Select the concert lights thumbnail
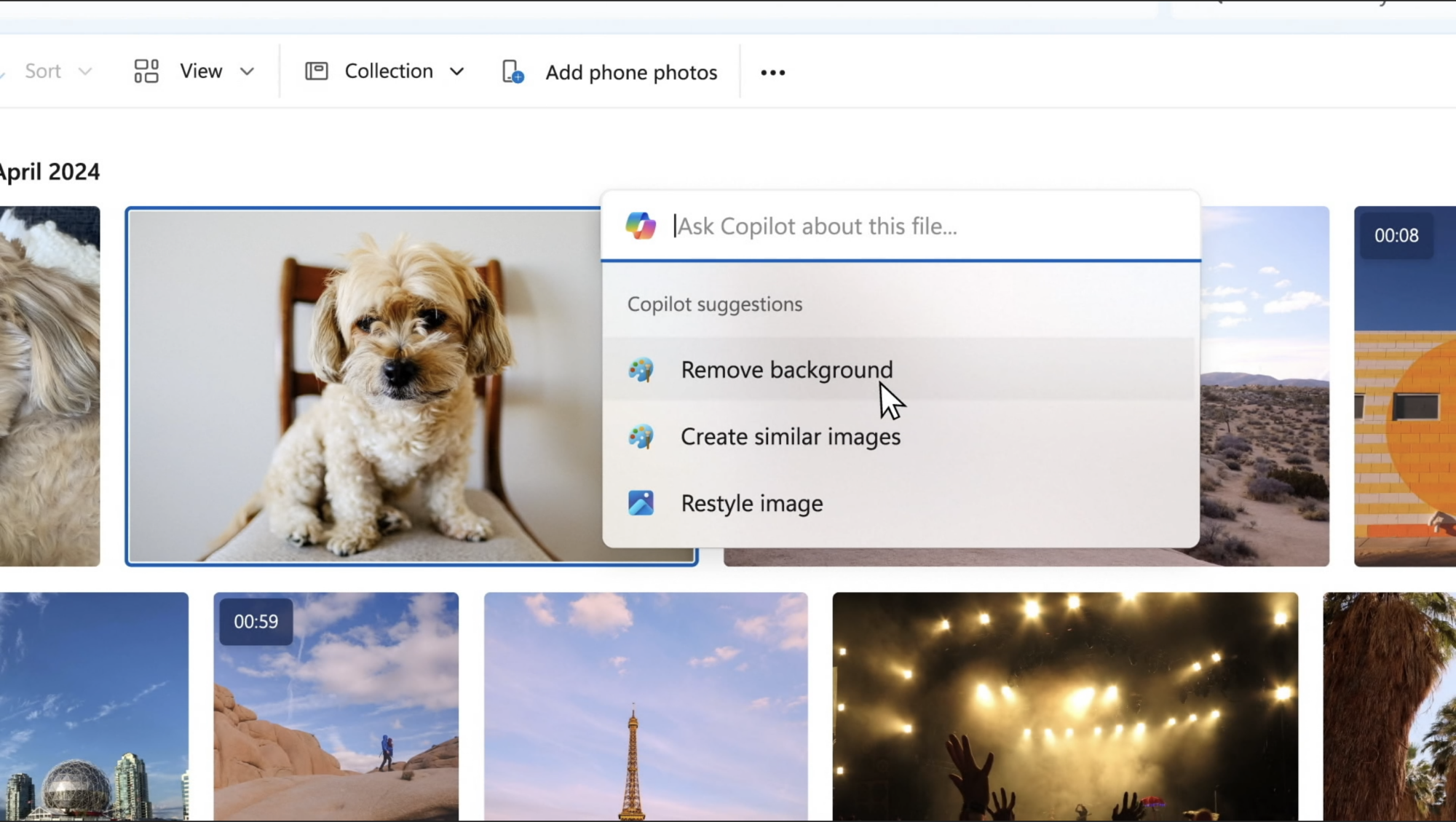Viewport: 1456px width, 822px height. pos(1065,707)
